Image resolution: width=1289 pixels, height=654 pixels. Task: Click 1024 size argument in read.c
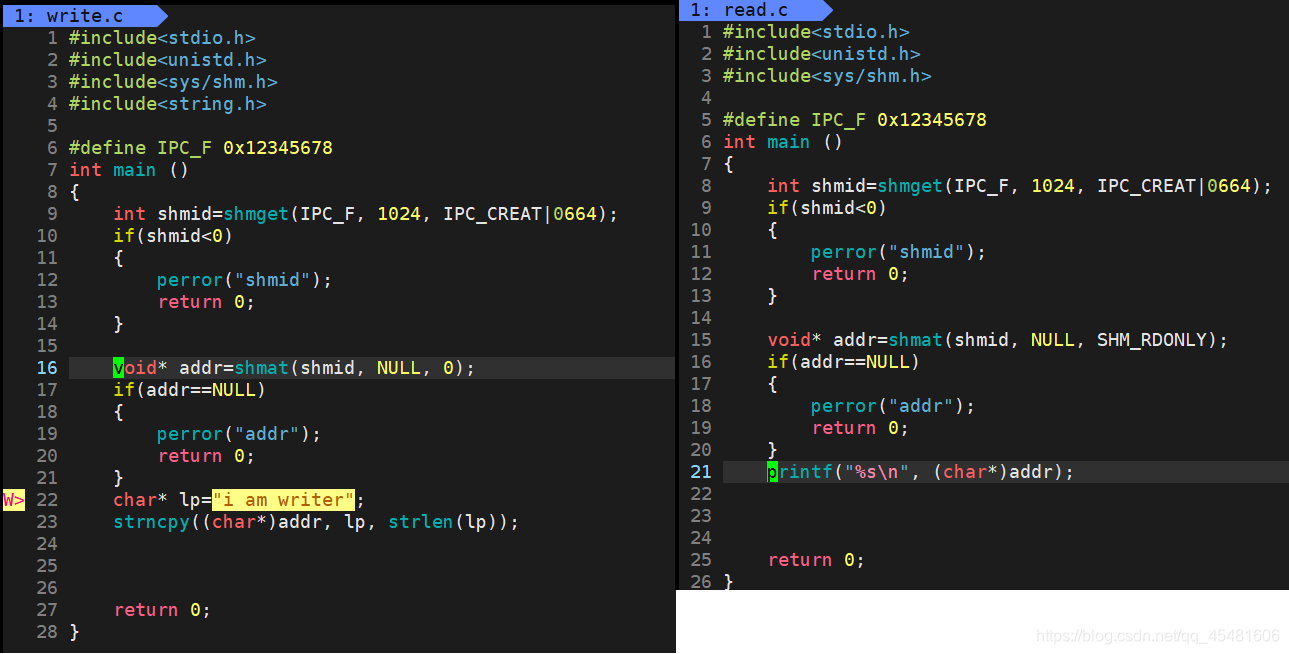coord(1053,186)
